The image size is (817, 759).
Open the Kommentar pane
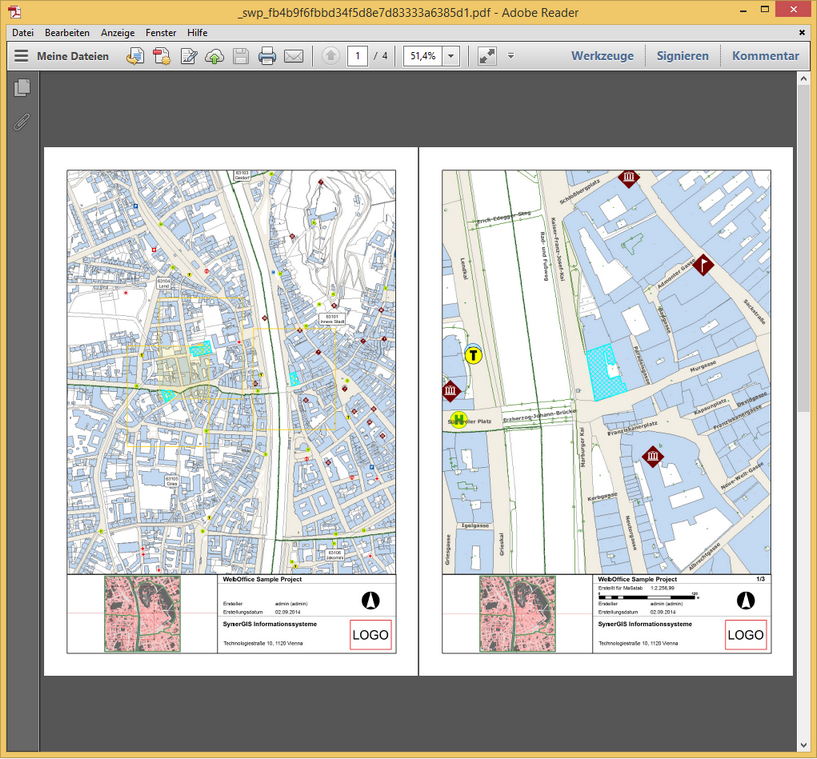pos(765,56)
